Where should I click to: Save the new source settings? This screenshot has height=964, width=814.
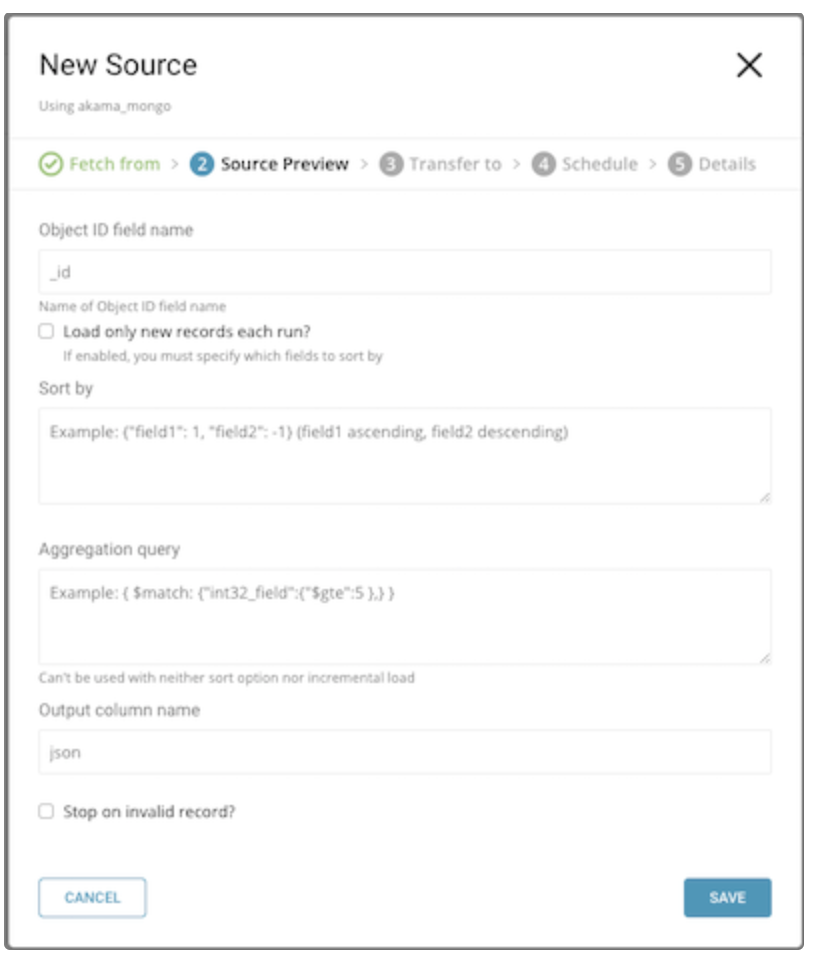coord(727,897)
